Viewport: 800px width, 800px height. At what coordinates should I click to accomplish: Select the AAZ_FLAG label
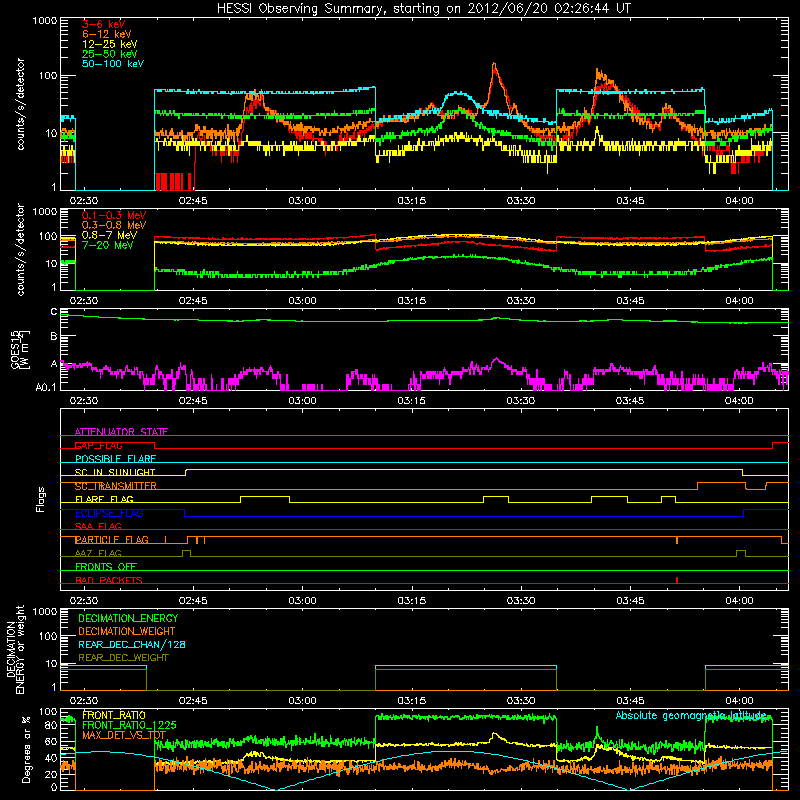click(x=98, y=553)
